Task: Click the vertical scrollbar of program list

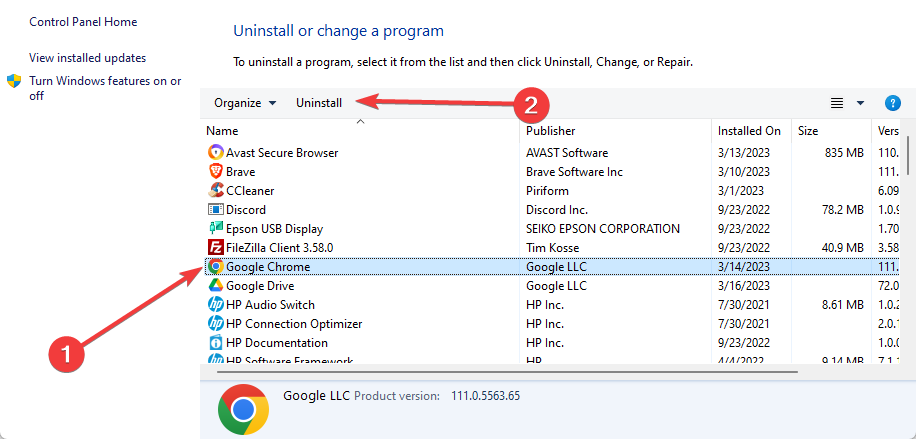Action: pos(907,155)
